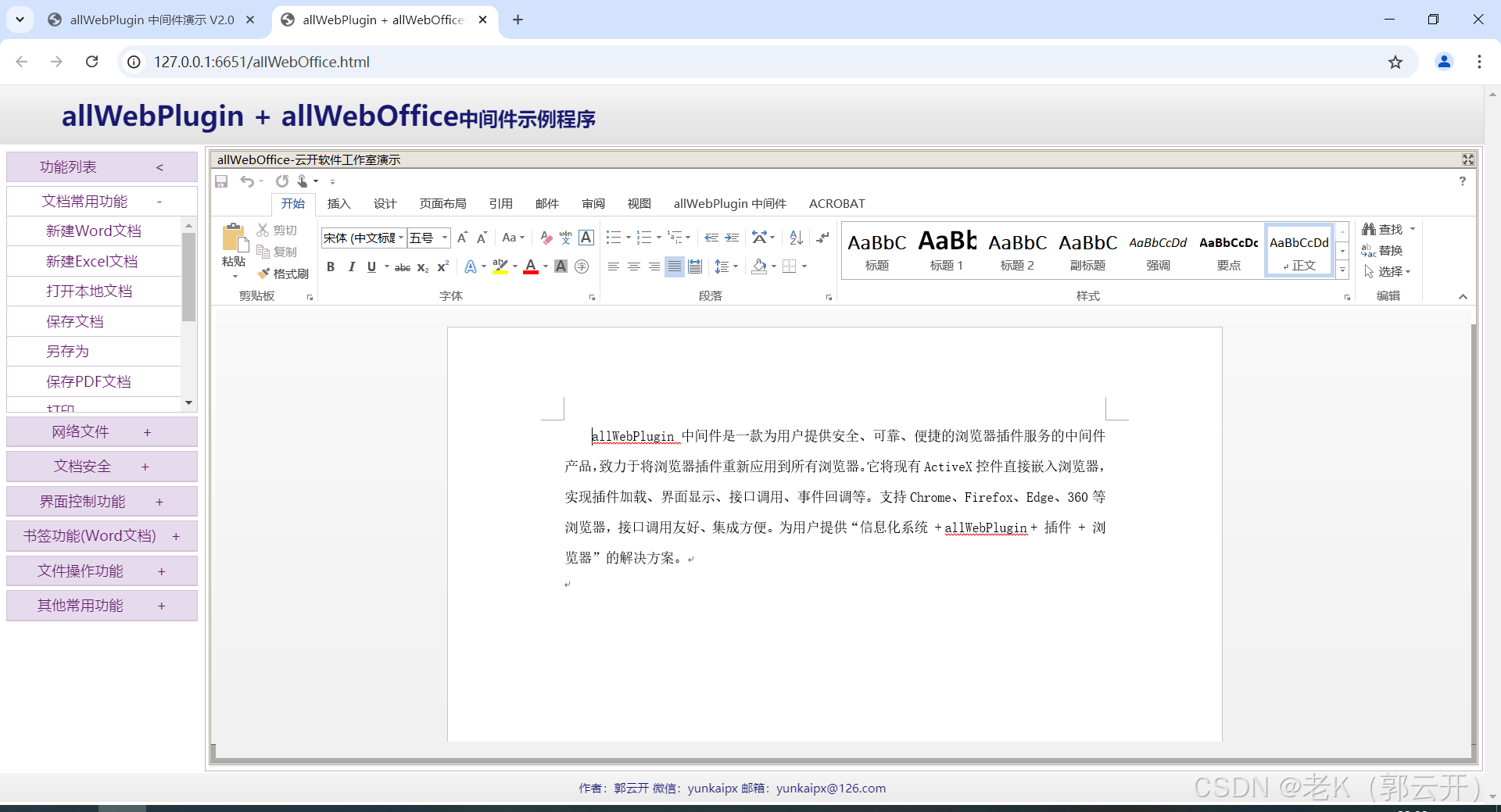This screenshot has width=1501, height=812.
Task: Click the subscript icon
Action: pyautogui.click(x=423, y=267)
